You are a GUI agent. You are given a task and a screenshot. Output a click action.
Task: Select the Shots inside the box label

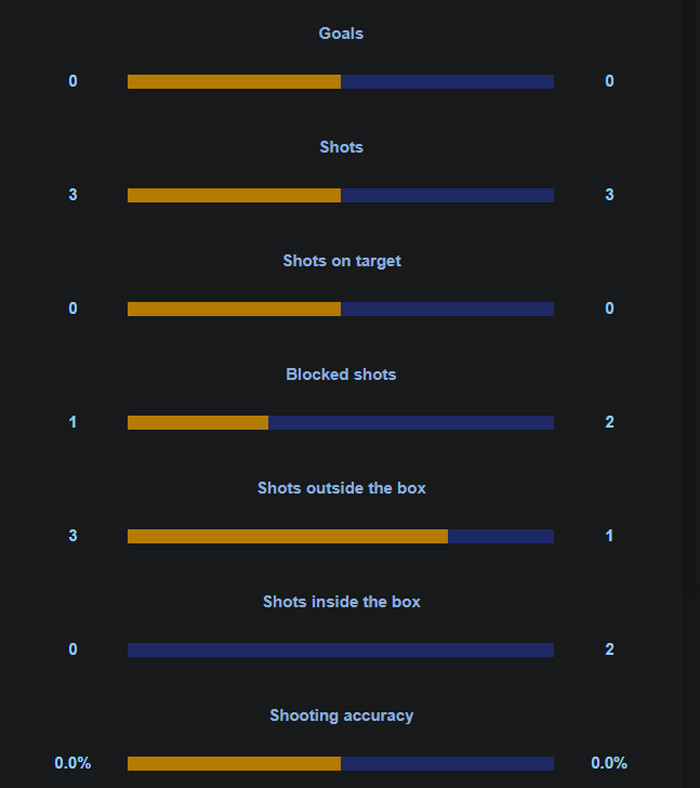(x=341, y=602)
